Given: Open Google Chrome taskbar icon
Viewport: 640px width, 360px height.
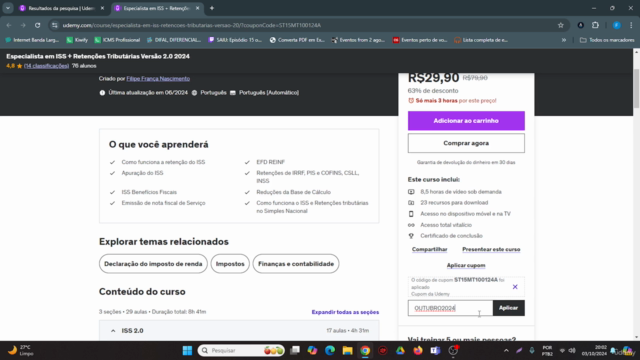Looking at the screenshot, I should (x=365, y=351).
